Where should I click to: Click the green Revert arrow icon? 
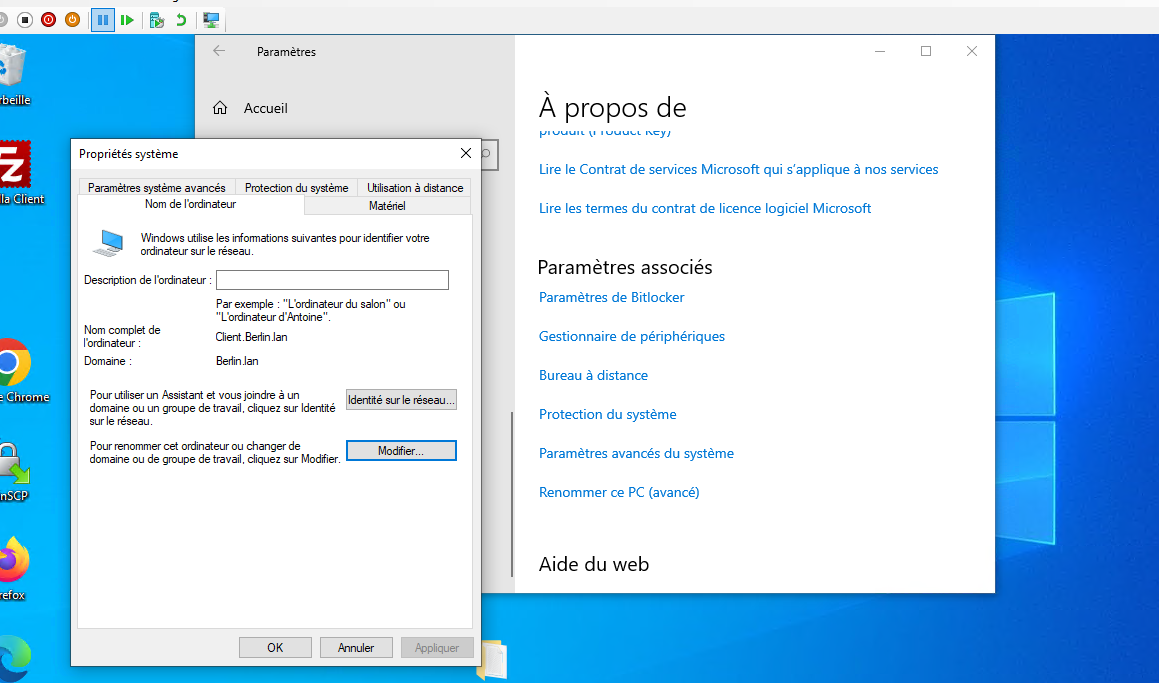pos(181,20)
